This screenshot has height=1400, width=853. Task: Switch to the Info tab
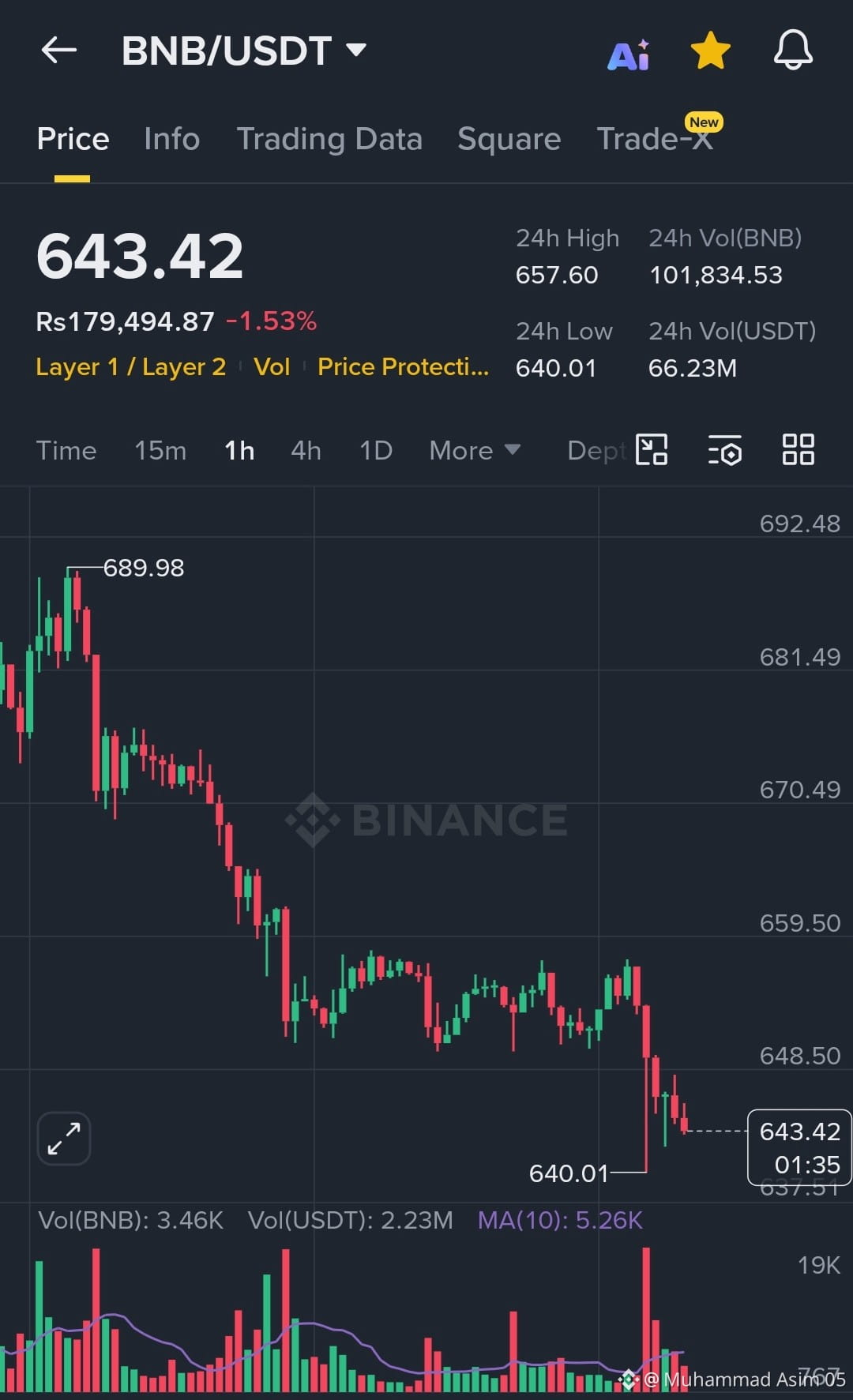172,139
